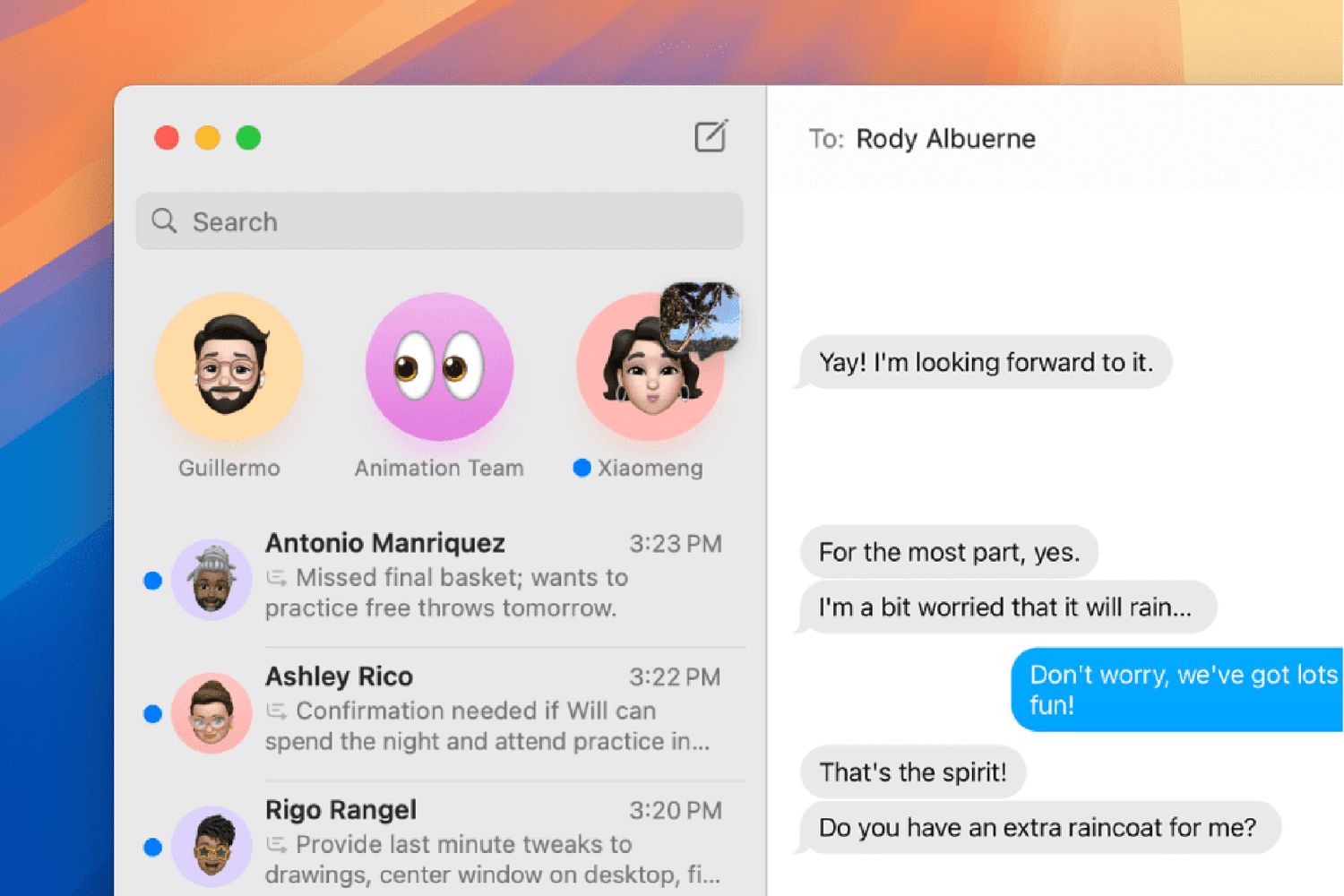Image resolution: width=1344 pixels, height=896 pixels.
Task: Click the red close window button
Action: tap(167, 138)
